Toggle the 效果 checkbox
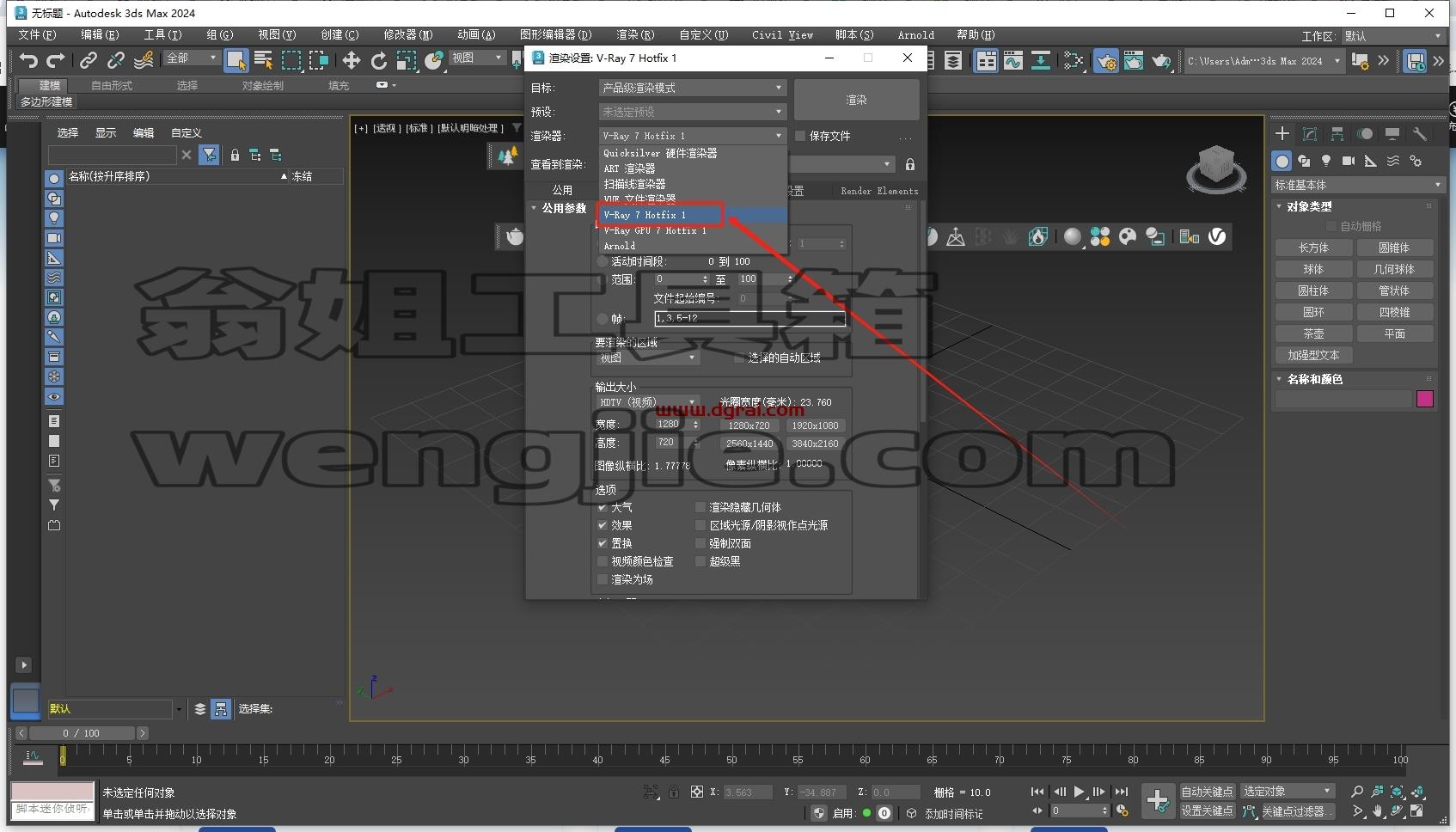 click(x=603, y=525)
